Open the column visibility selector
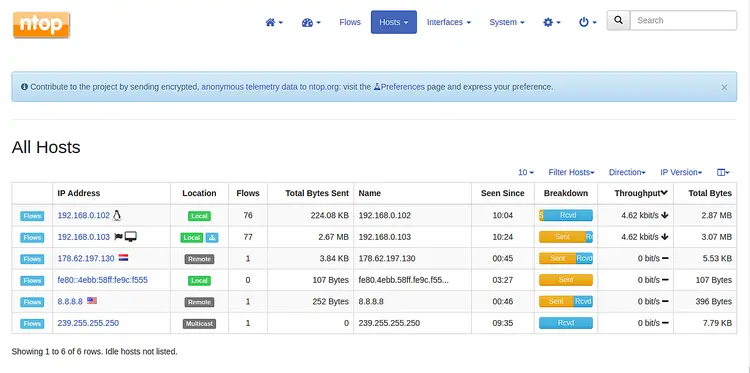This screenshot has height=373, width=750. pyautogui.click(x=723, y=172)
